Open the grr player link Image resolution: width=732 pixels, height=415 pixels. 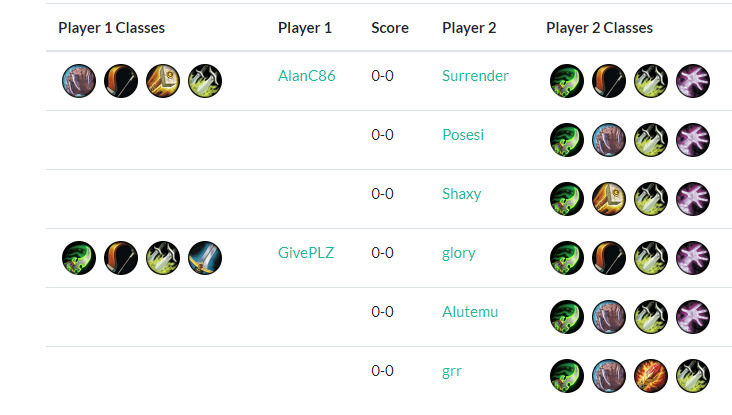452,371
